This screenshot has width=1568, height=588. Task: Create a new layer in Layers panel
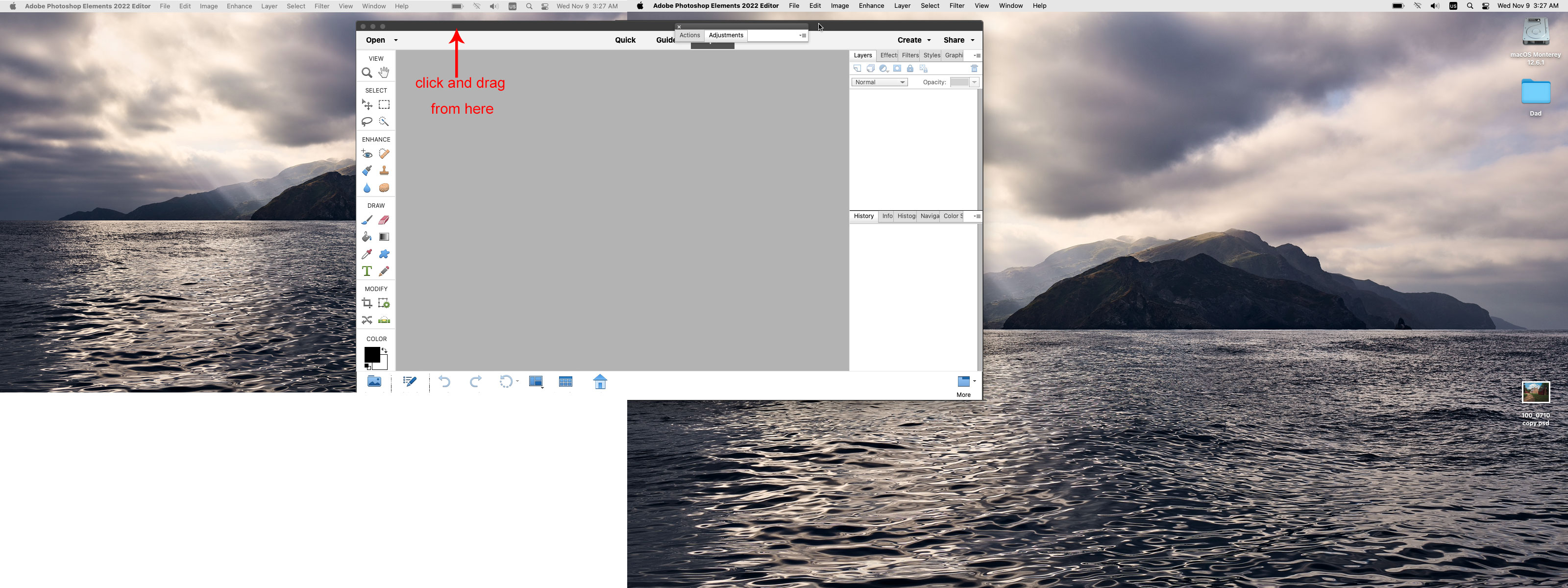[857, 68]
